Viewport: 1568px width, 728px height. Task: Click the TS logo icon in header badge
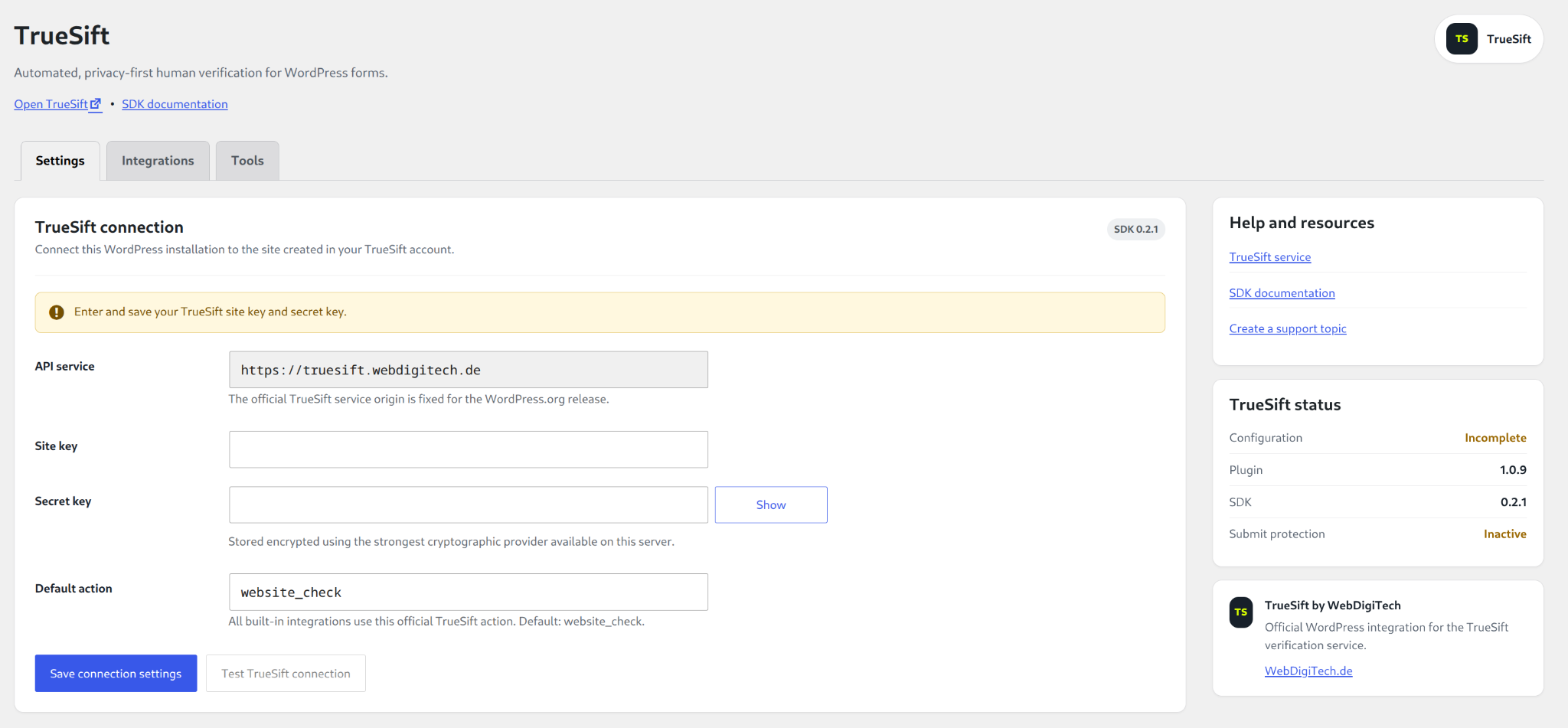1462,39
